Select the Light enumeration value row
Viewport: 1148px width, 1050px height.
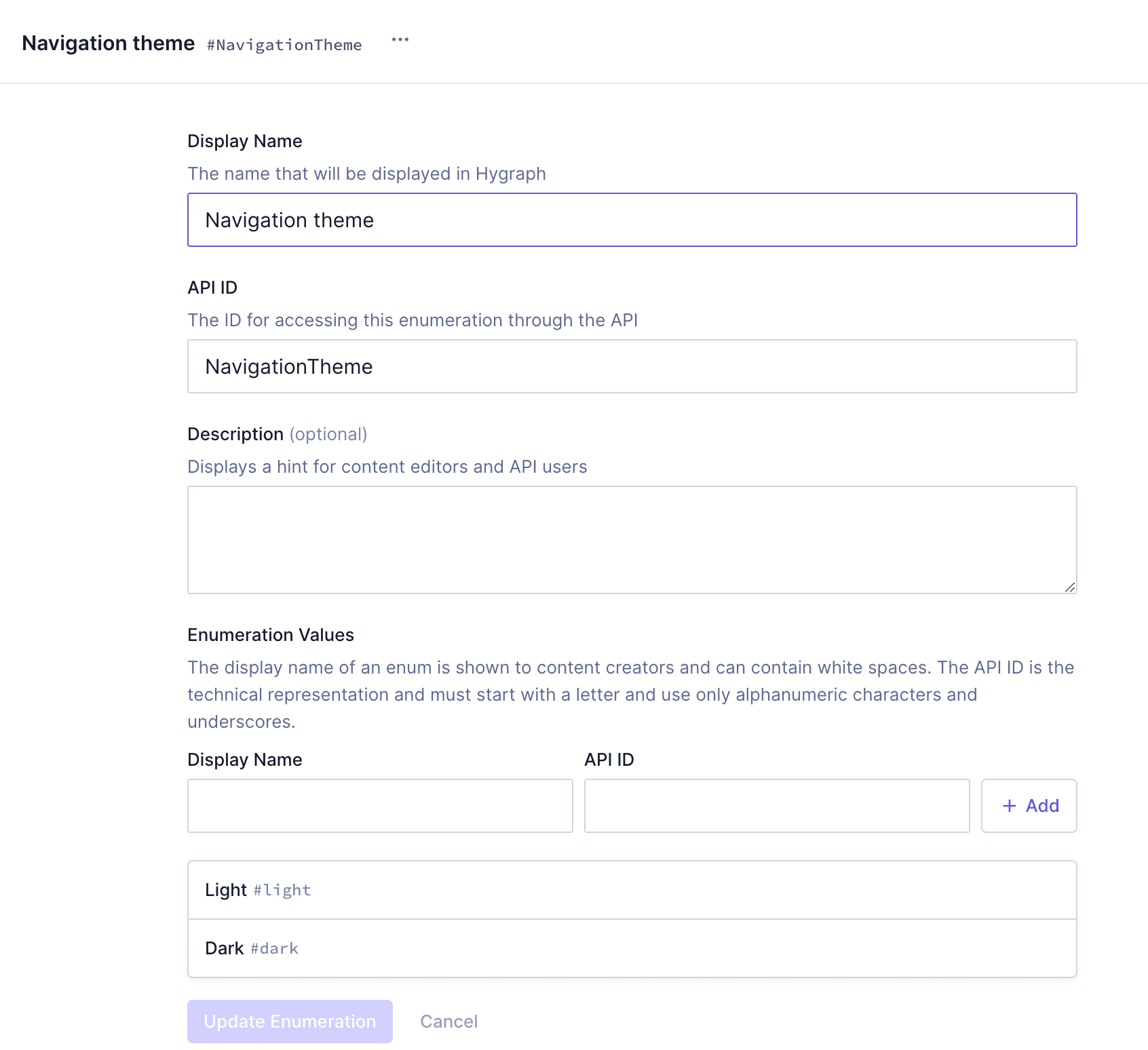(631, 889)
